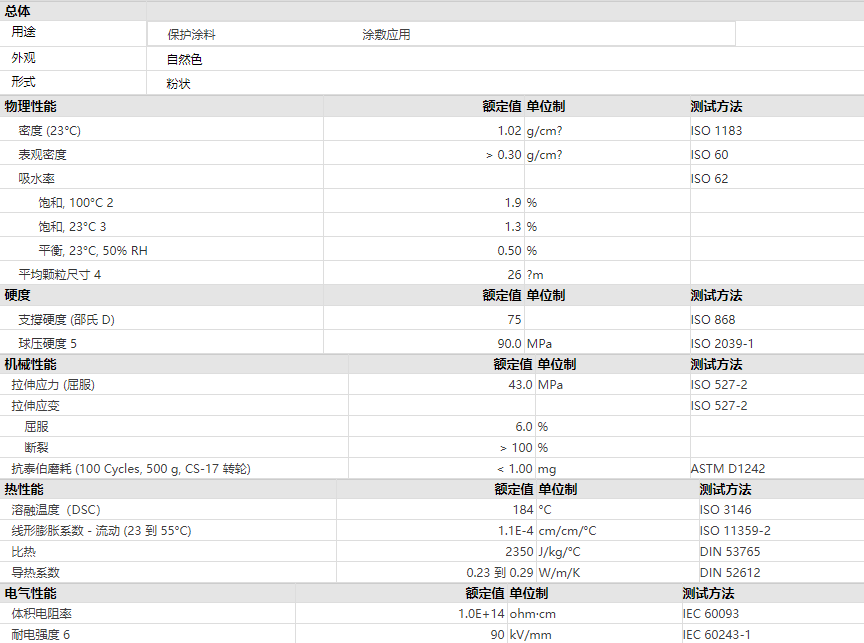Click the 物理性能 section header
Viewport: 864px width, 643px height.
pyautogui.click(x=30, y=106)
